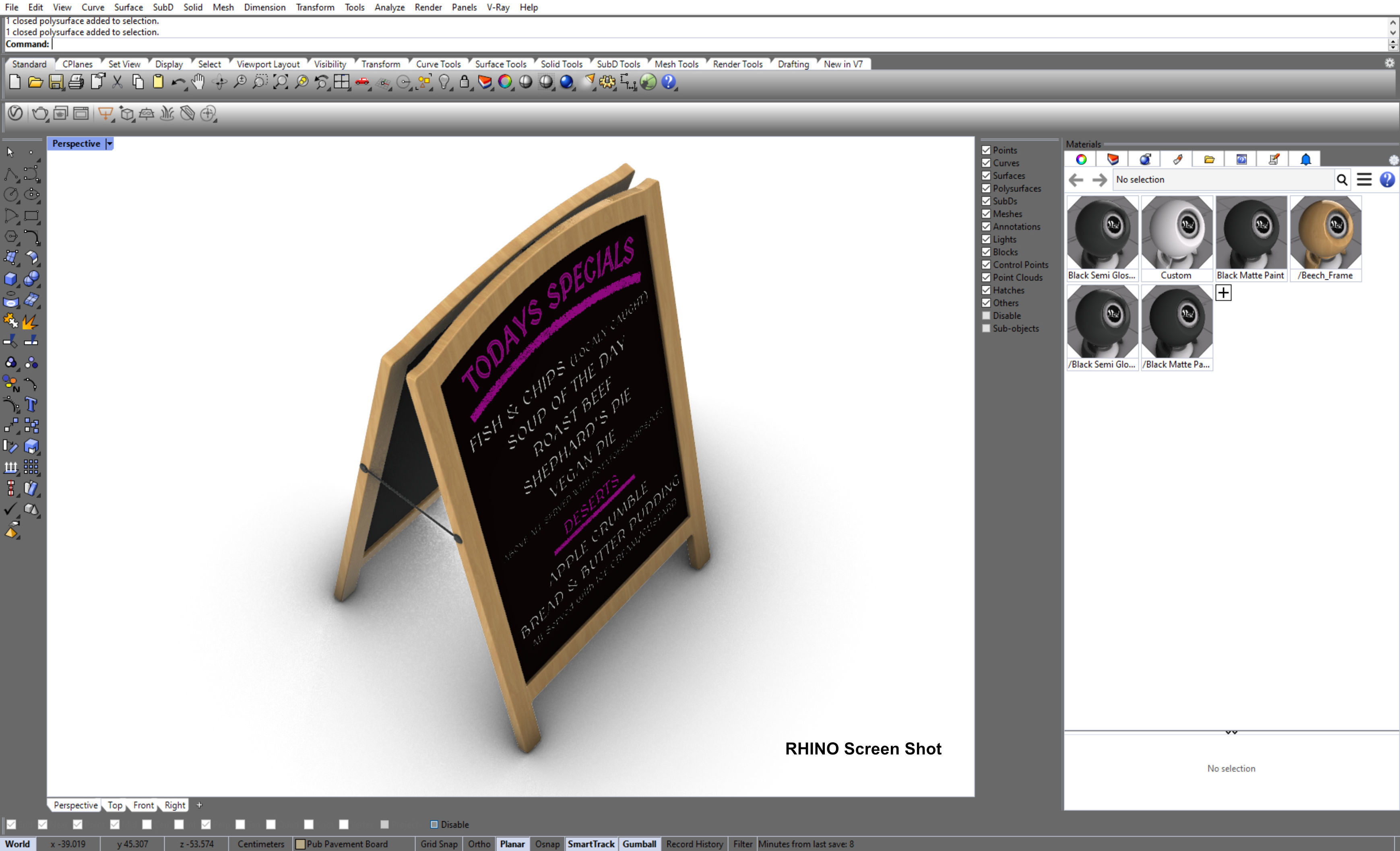Click the V-Ray teapot render icon

click(x=39, y=113)
